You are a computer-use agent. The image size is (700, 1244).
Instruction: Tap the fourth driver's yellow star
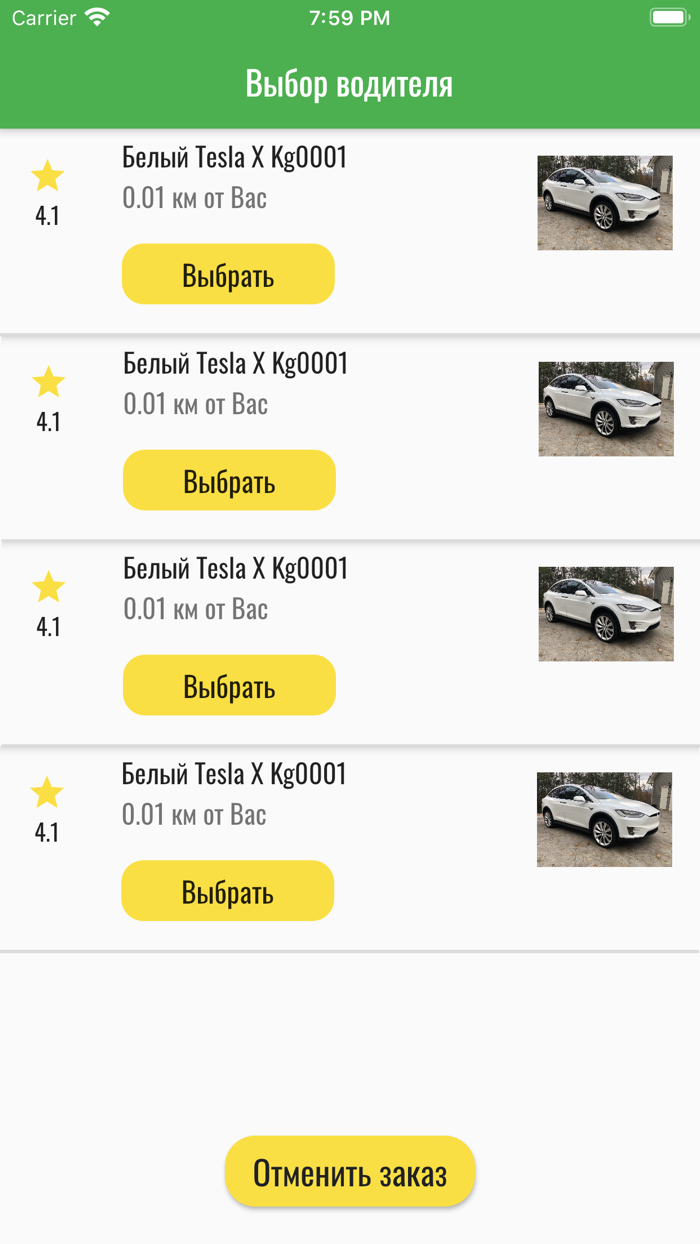click(47, 794)
